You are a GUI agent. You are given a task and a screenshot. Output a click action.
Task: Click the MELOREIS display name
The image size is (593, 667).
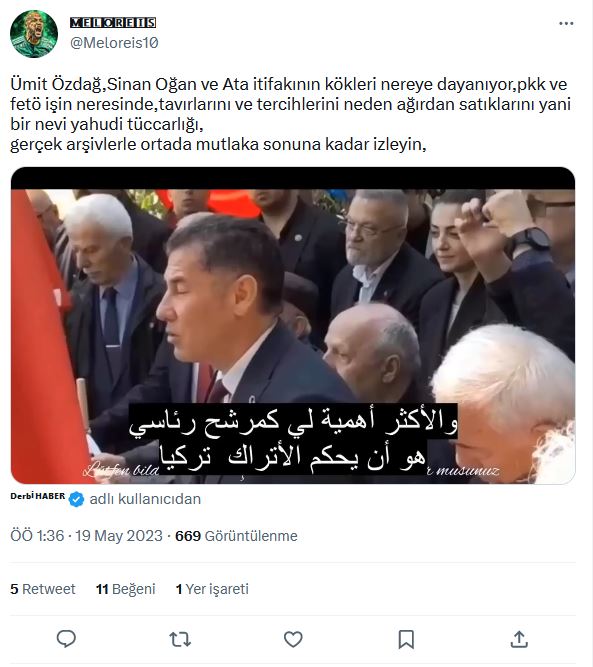[x=113, y=23]
